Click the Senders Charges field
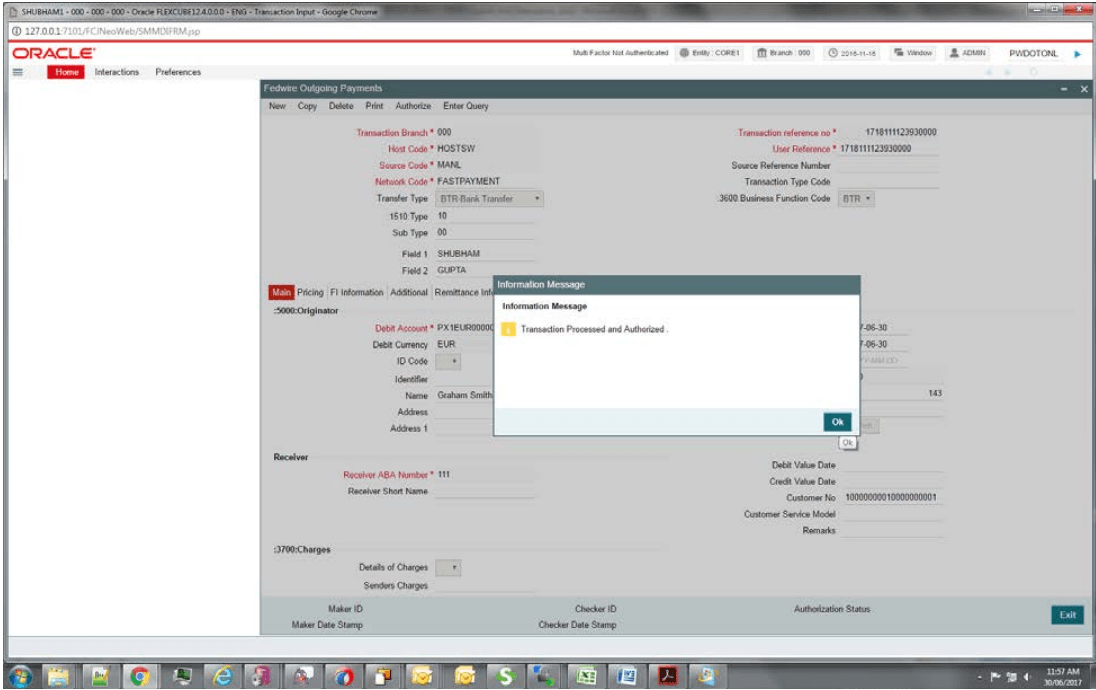Viewport: 1096px width, 690px height. coord(485,586)
